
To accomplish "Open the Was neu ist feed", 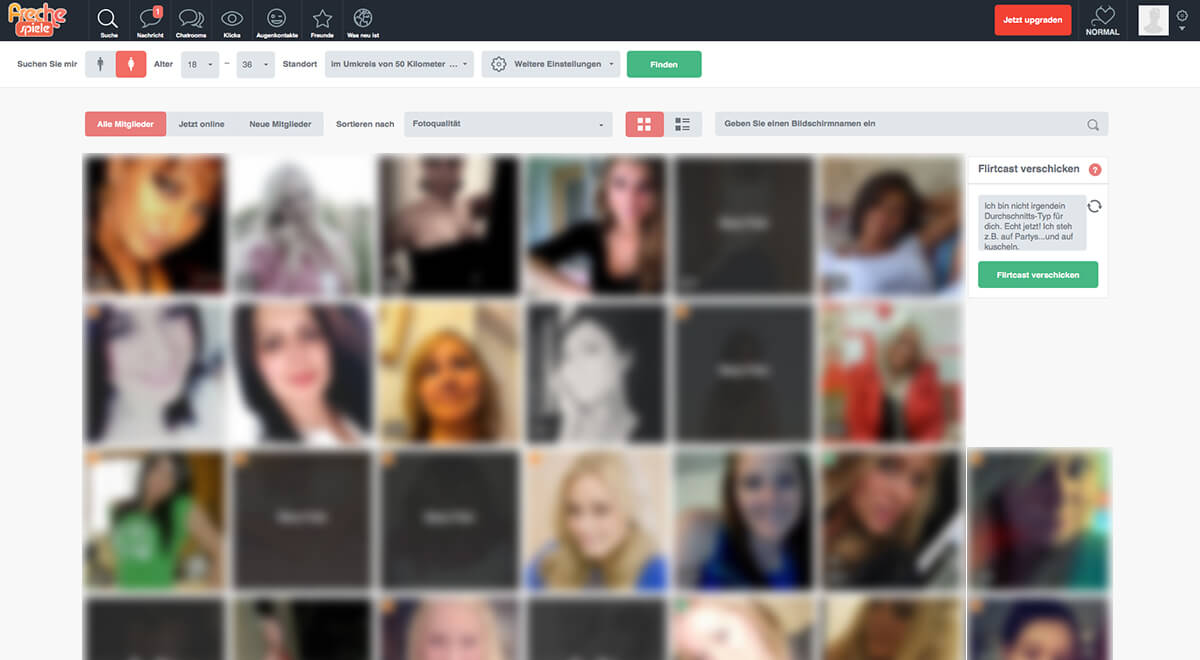I will (363, 21).
